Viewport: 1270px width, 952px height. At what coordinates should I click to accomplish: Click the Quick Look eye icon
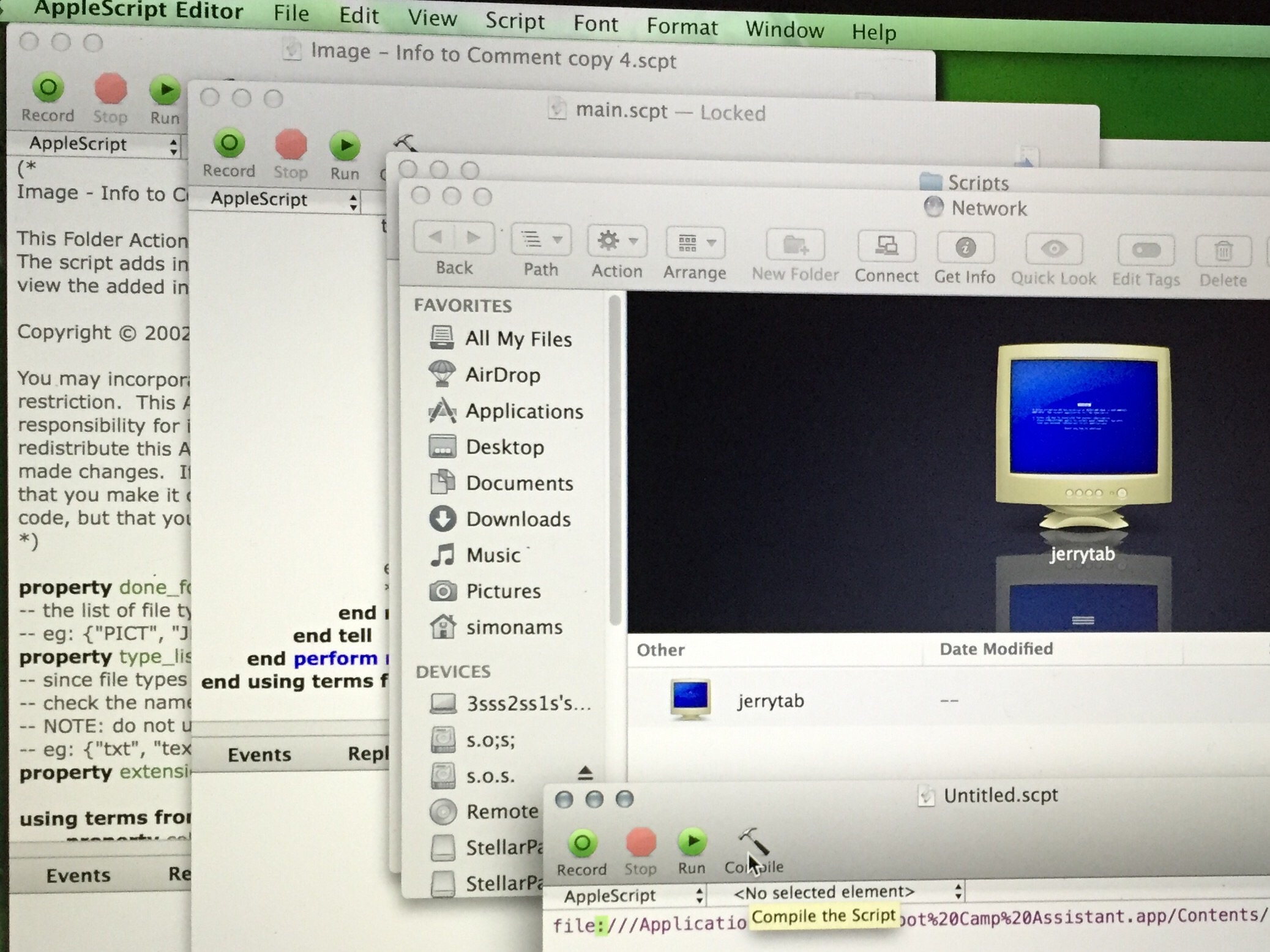1053,250
